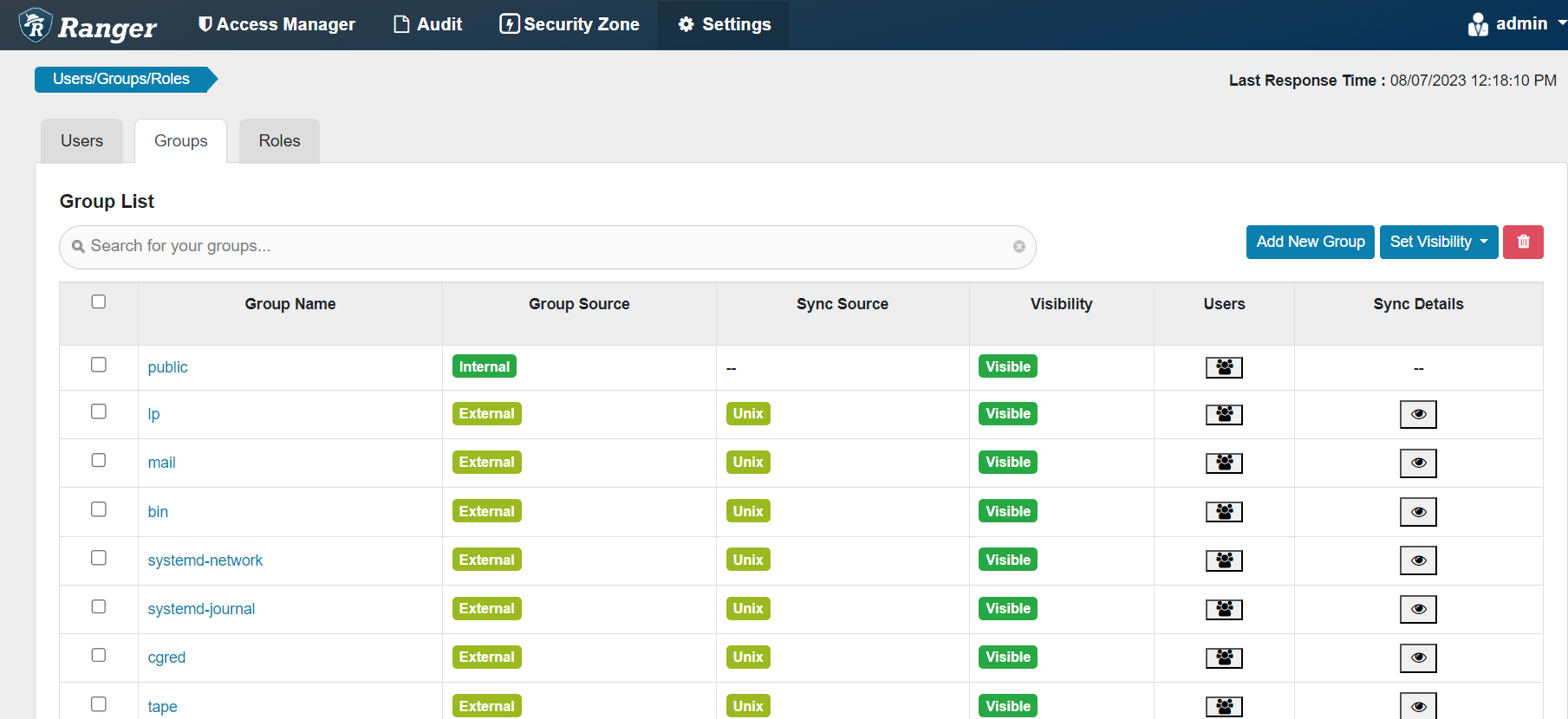View sync details eye for bin
1568x719 pixels.
coord(1418,512)
